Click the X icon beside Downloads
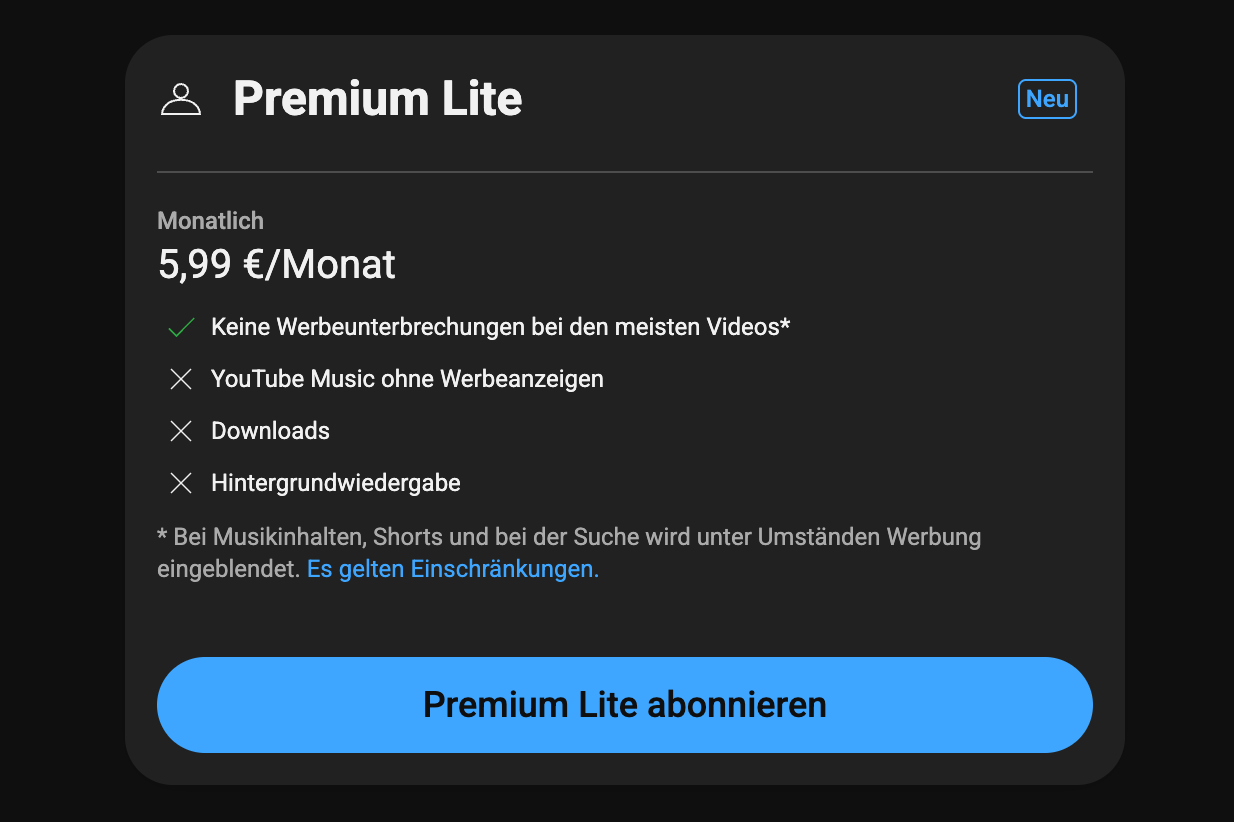The image size is (1234, 822). [x=181, y=431]
